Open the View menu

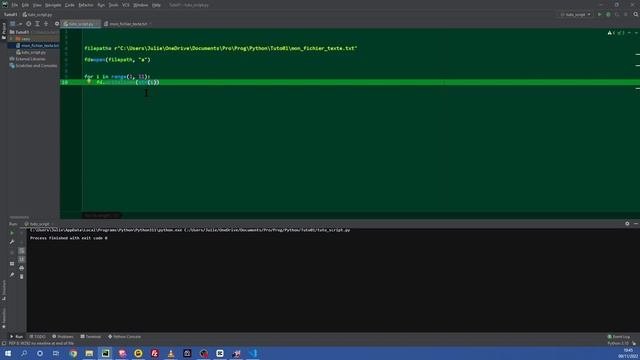[37, 5]
